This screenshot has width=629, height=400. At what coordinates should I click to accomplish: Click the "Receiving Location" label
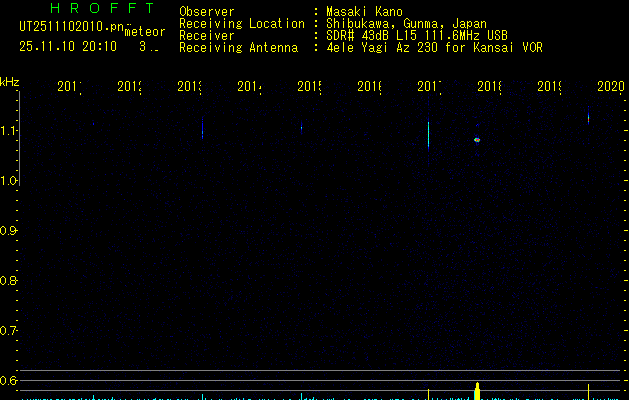[242, 24]
